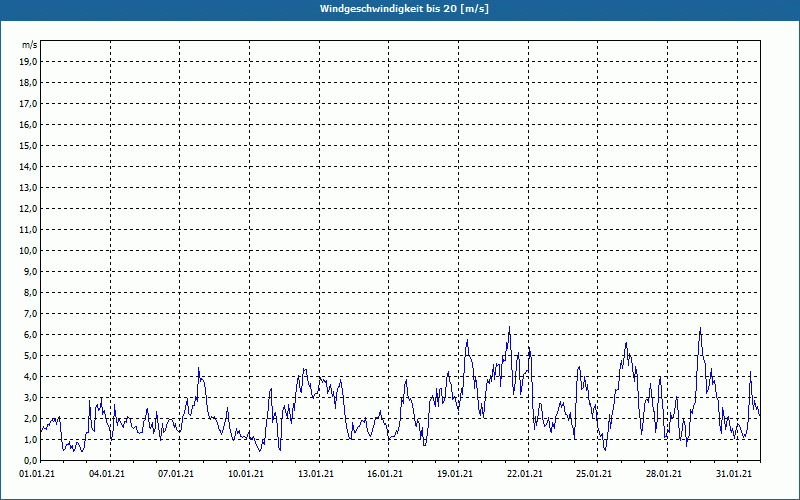
Task: Select the 3,0 y-axis value
Action: (x=30, y=397)
